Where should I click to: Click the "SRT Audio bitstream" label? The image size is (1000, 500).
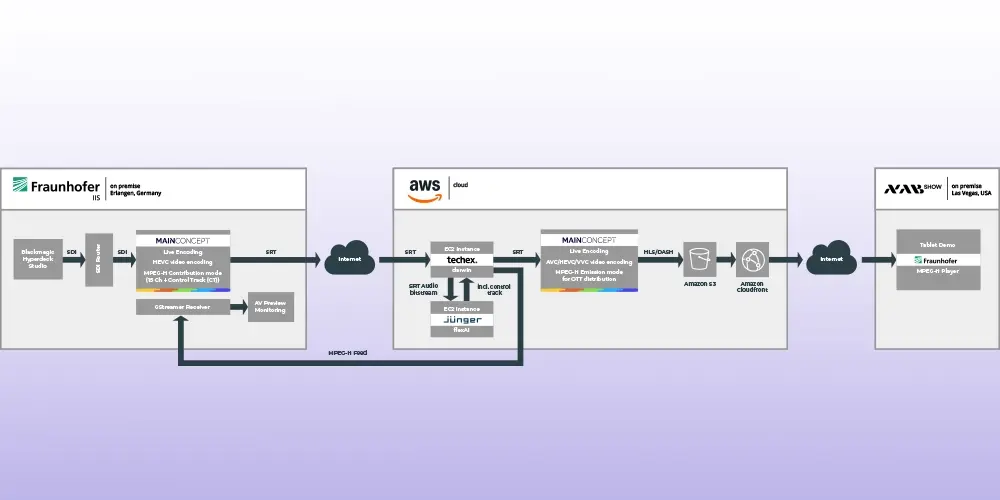(x=423, y=289)
